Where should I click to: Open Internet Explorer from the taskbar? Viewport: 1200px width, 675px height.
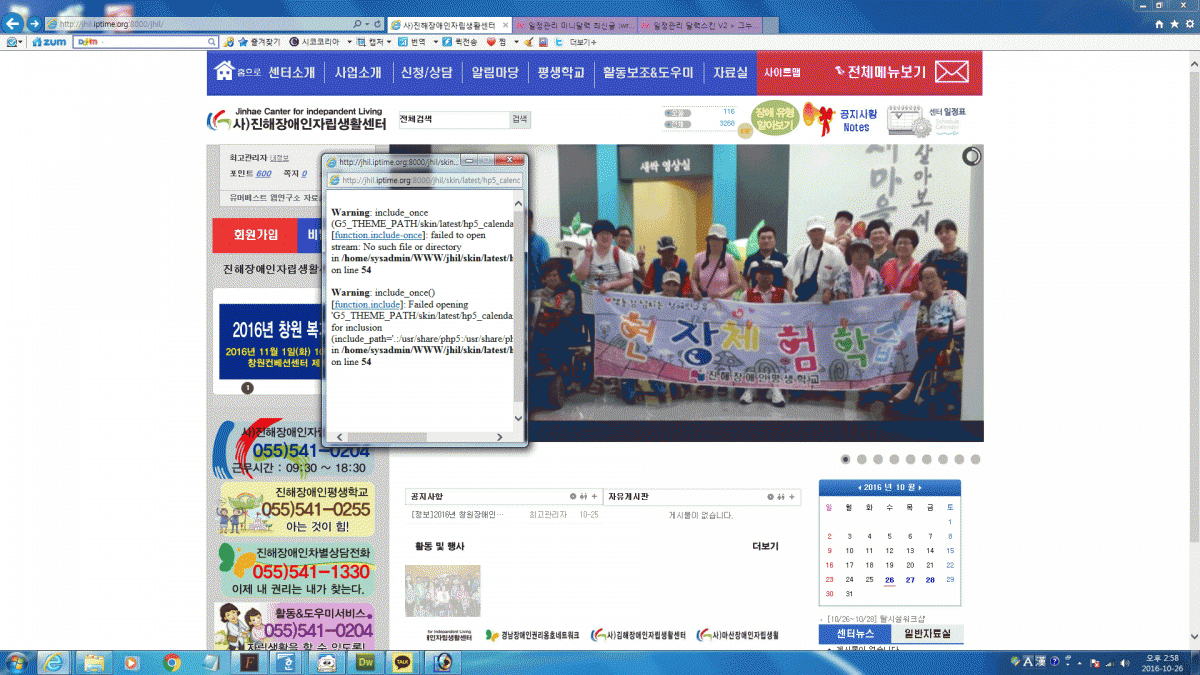tap(52, 662)
